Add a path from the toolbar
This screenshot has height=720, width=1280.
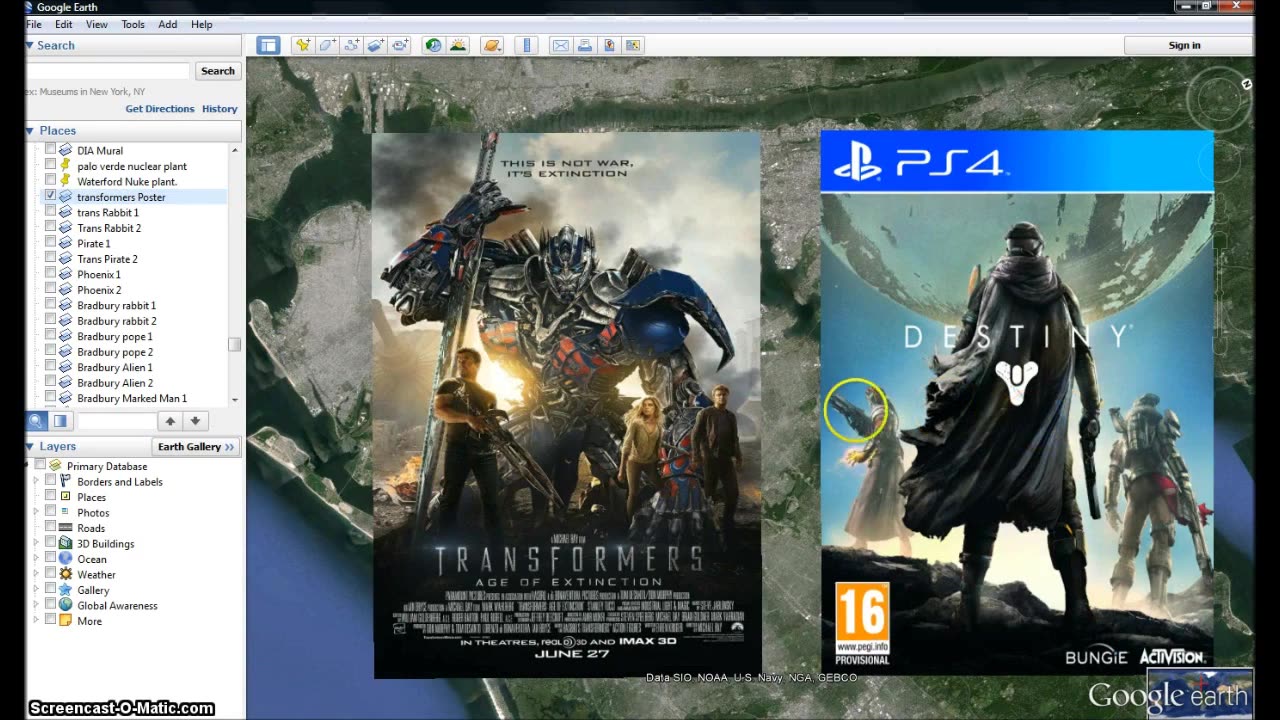click(351, 45)
